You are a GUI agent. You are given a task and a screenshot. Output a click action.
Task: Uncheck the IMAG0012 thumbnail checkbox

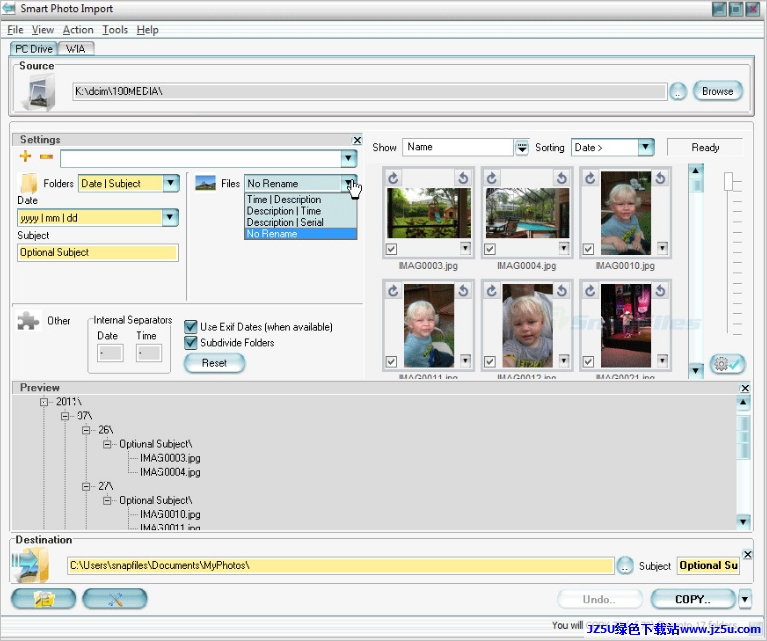(x=490, y=362)
